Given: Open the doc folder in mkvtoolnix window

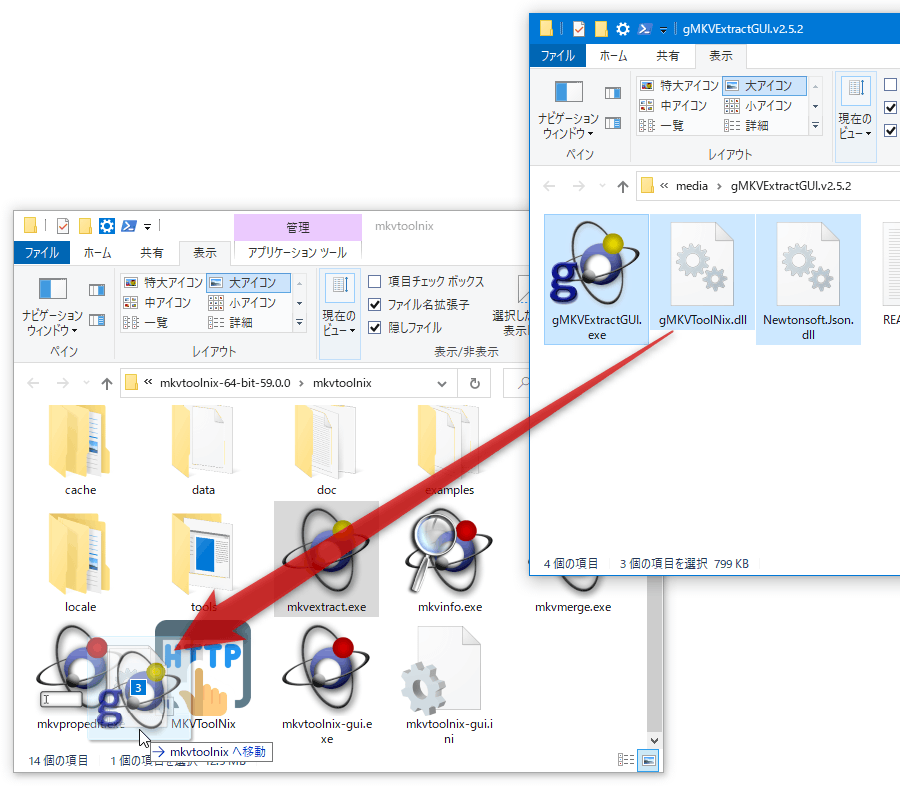Looking at the screenshot, I should (x=326, y=442).
